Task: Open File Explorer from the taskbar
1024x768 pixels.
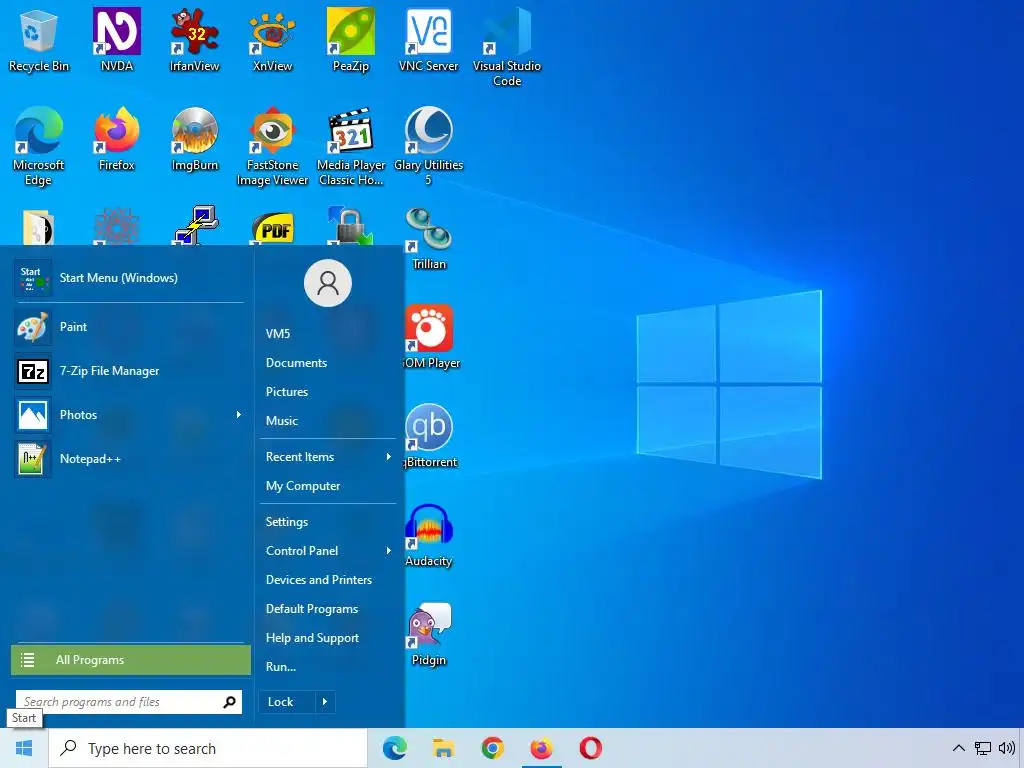Action: (x=443, y=748)
